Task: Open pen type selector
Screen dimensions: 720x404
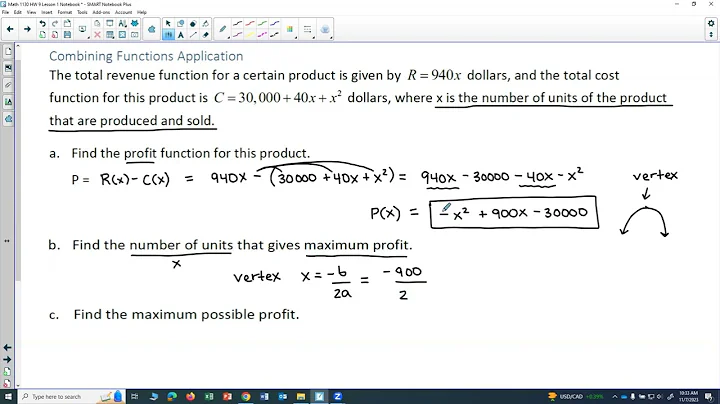Action: click(223, 29)
